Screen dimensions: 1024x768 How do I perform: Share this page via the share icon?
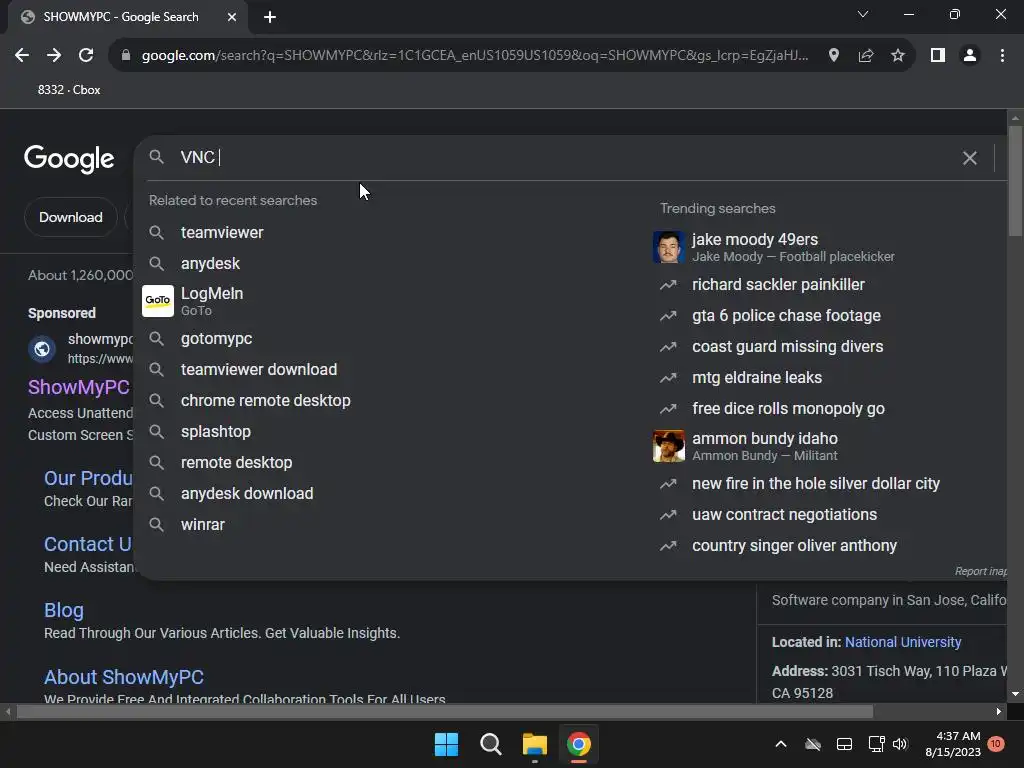pyautogui.click(x=865, y=56)
